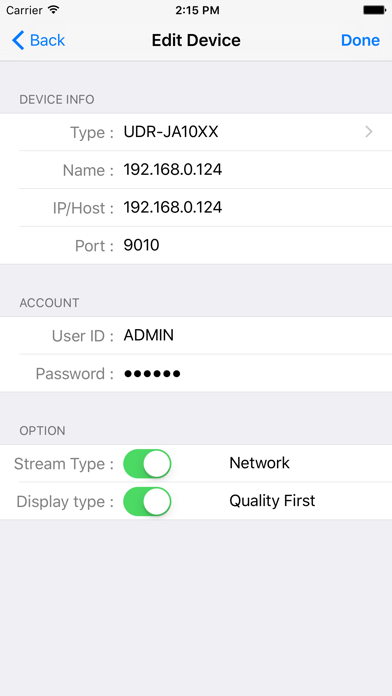Viewport: 392px width, 696px height.
Task: Tap the Quality First label
Action: 272,501
